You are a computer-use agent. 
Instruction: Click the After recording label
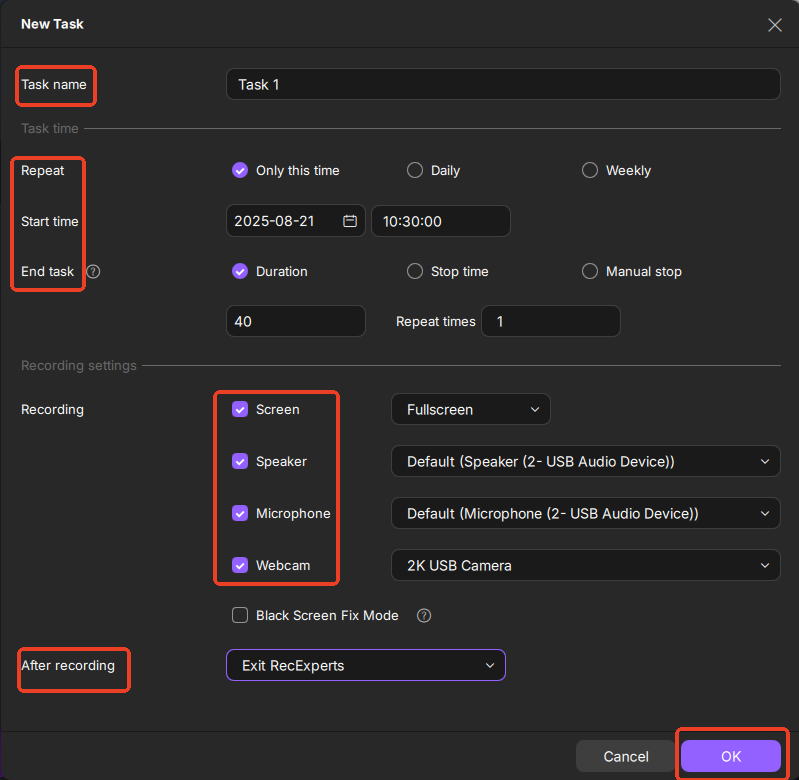pos(68,665)
